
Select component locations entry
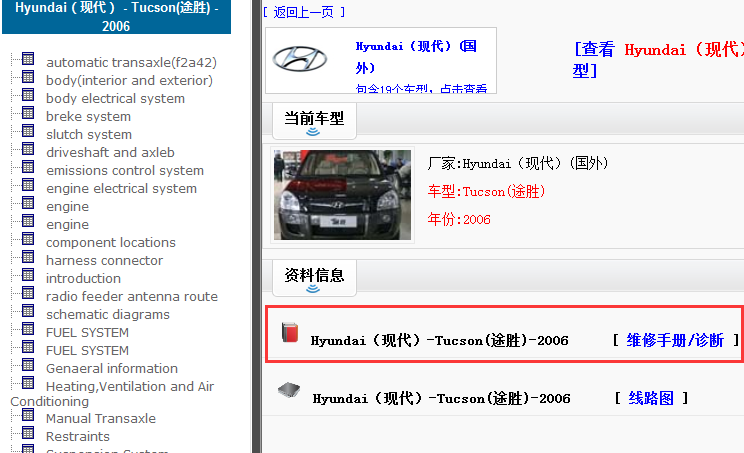click(111, 243)
